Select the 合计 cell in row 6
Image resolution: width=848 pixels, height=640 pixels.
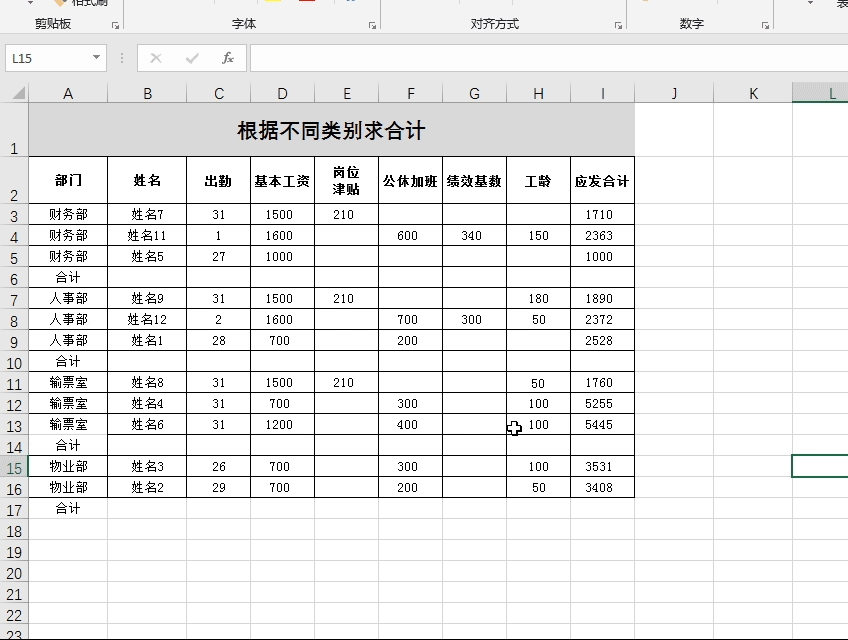click(68, 278)
